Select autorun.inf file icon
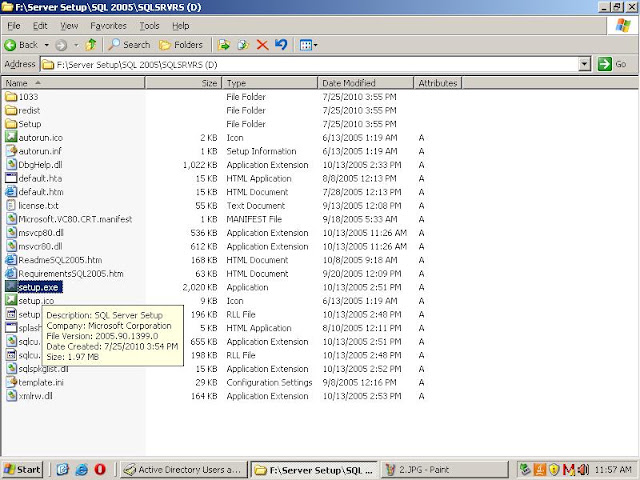This screenshot has width=640, height=480. coord(11,151)
